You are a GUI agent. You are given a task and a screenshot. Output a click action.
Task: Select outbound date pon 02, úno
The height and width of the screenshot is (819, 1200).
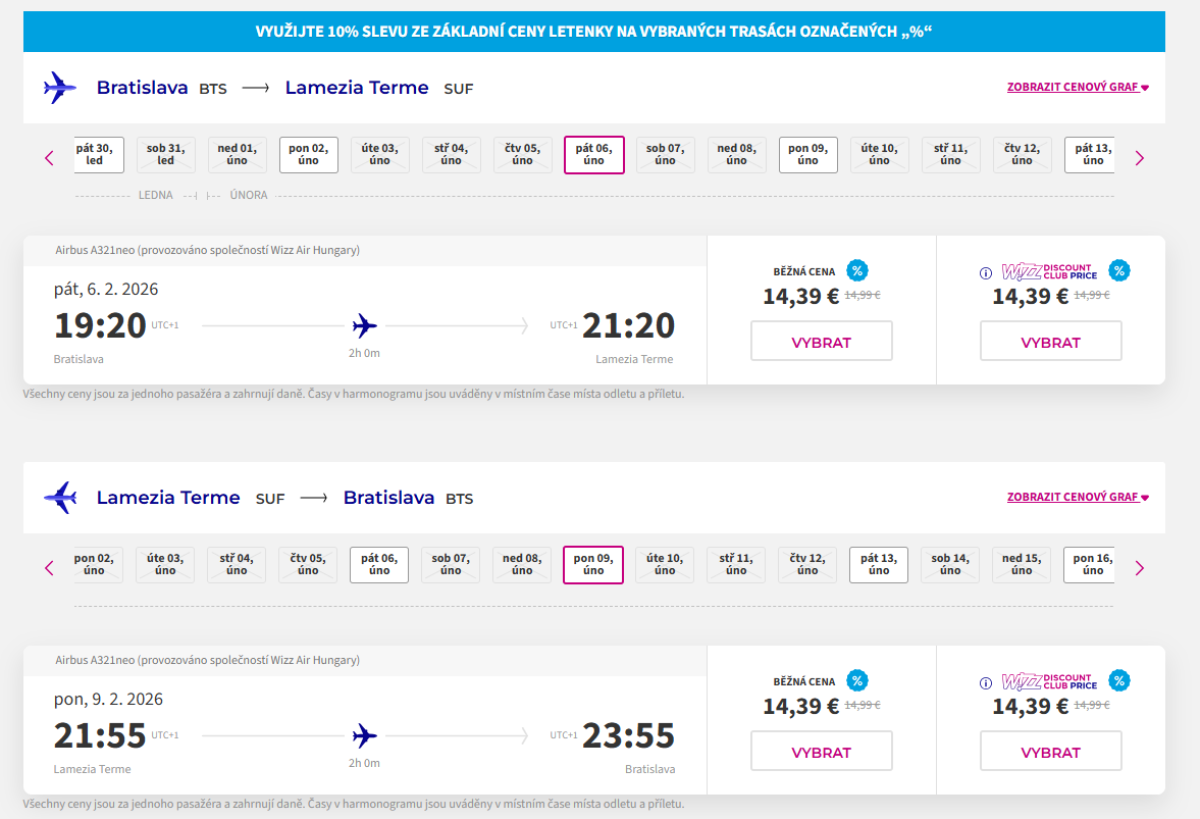(x=308, y=154)
